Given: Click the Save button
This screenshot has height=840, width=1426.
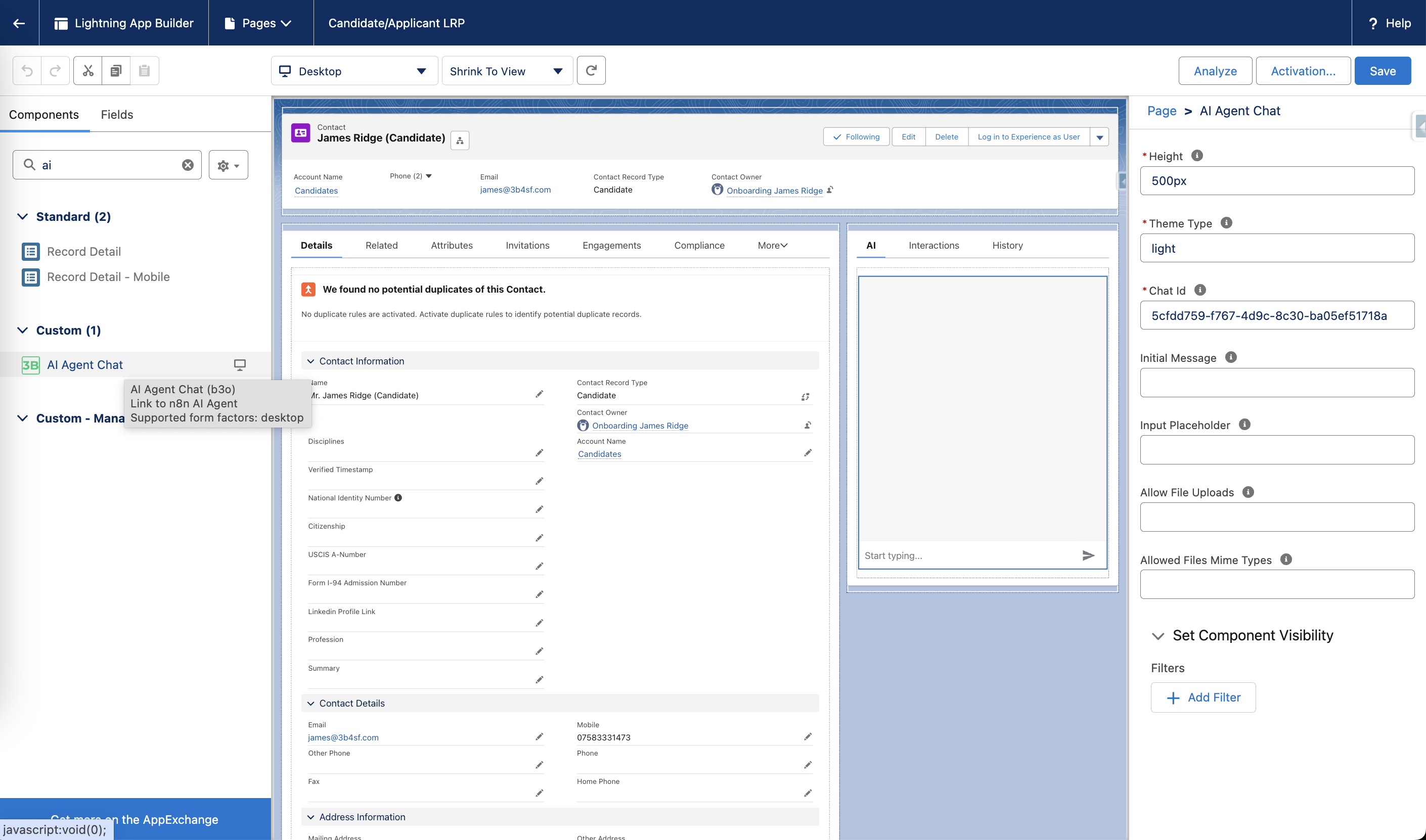Looking at the screenshot, I should [x=1382, y=71].
